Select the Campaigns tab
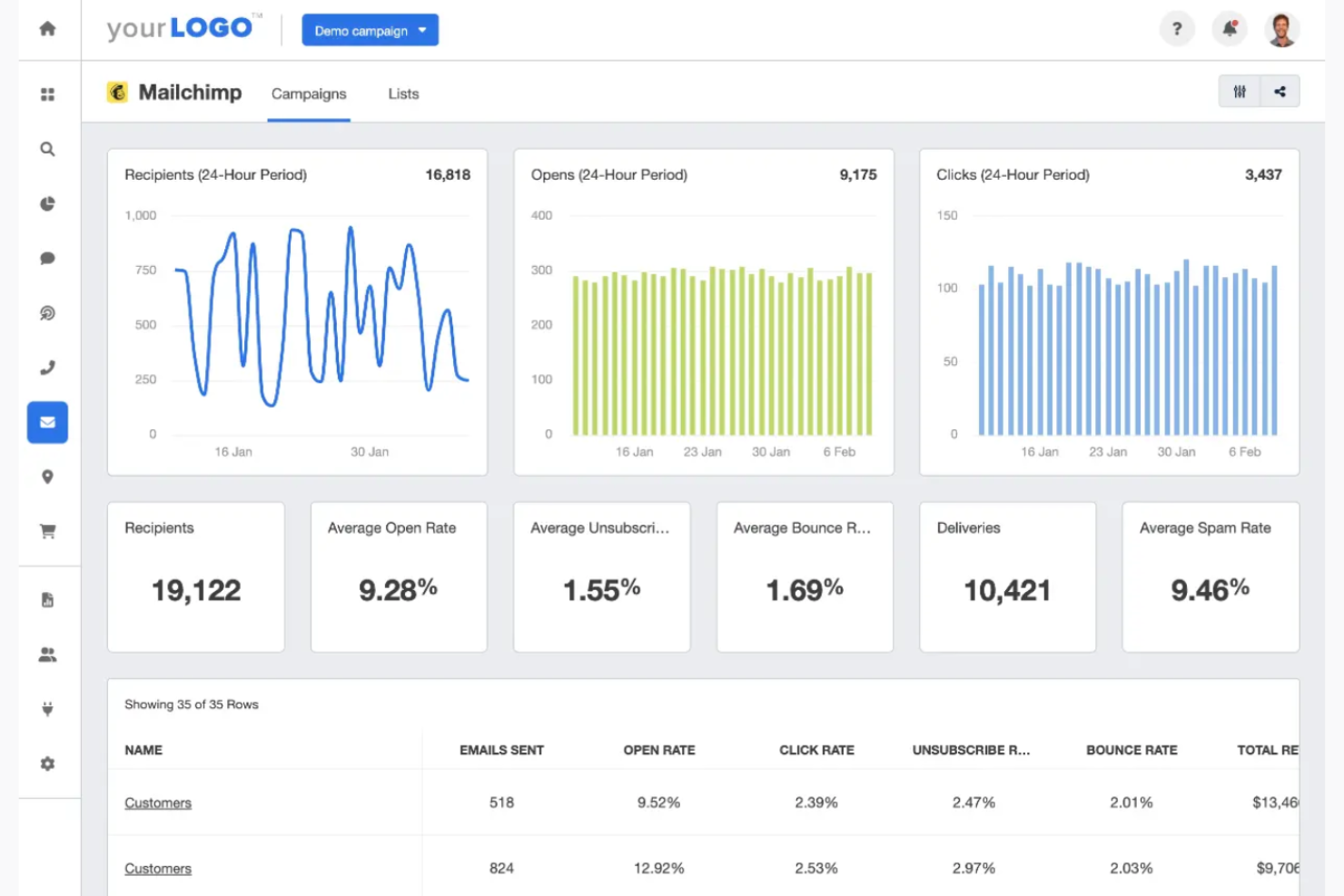This screenshot has height=896, width=1344. tap(309, 94)
